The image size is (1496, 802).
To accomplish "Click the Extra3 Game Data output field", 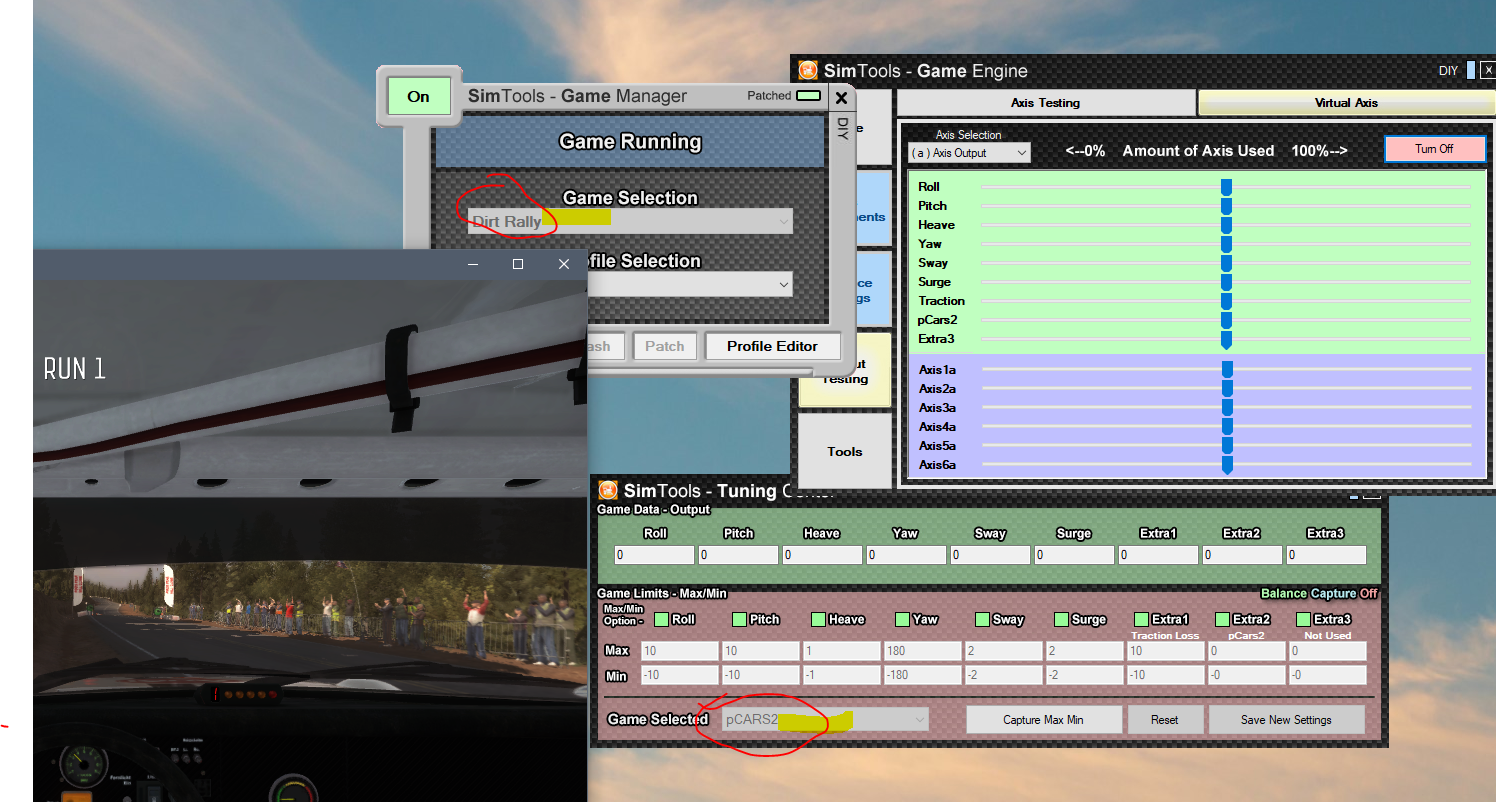I will tap(1325, 554).
